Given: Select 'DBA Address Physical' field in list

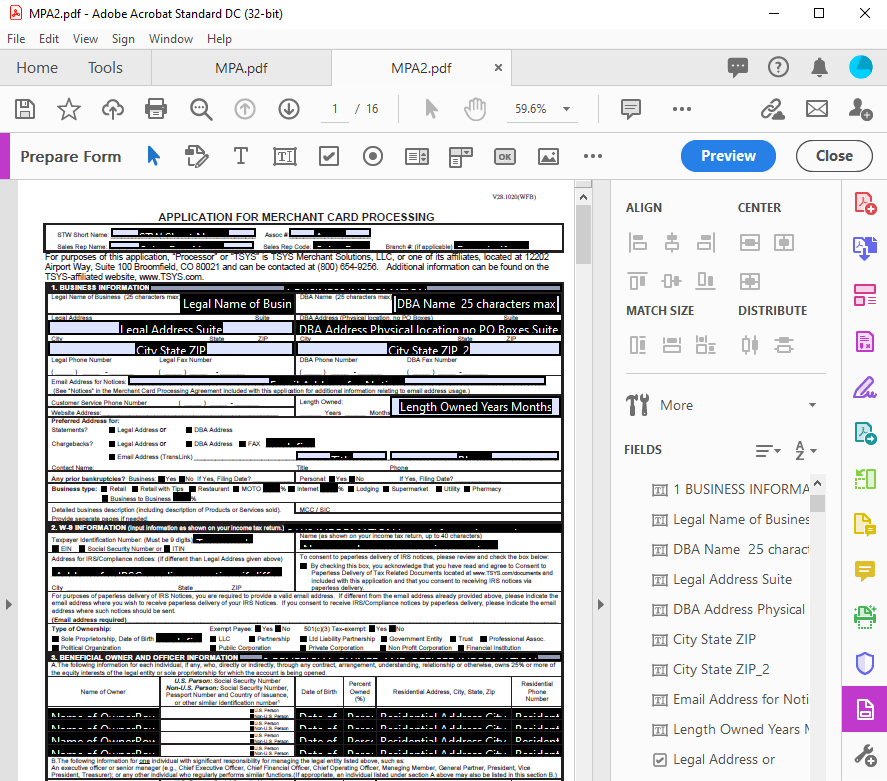Looking at the screenshot, I should tap(739, 610).
